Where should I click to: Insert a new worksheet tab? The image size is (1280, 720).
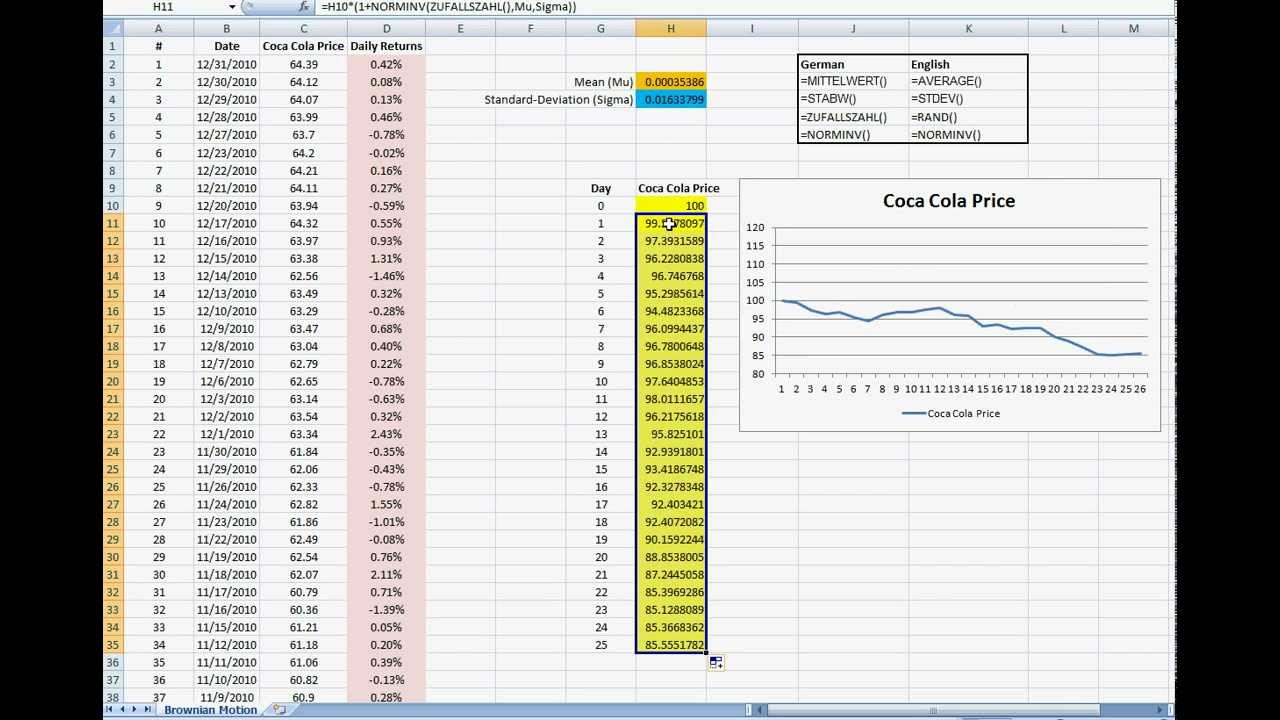(x=279, y=710)
